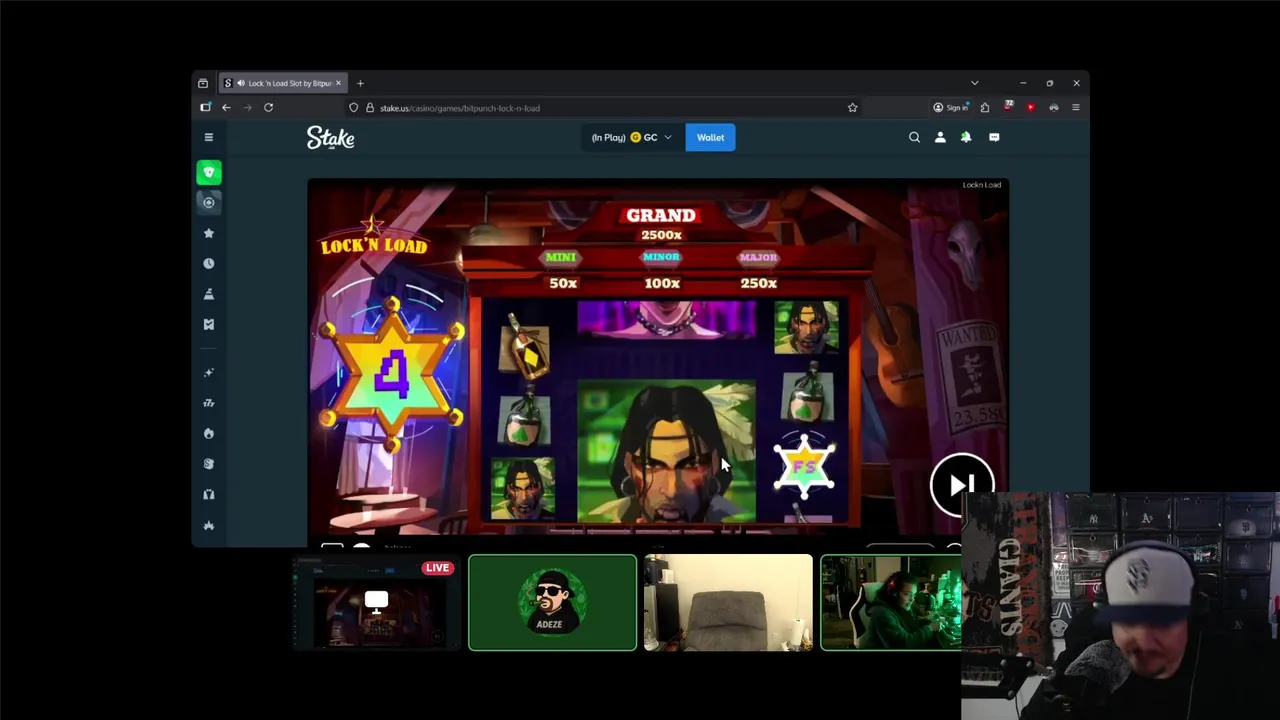Image resolution: width=1280 pixels, height=720 pixels.
Task: Reload the page in the browser
Action: pos(268,108)
